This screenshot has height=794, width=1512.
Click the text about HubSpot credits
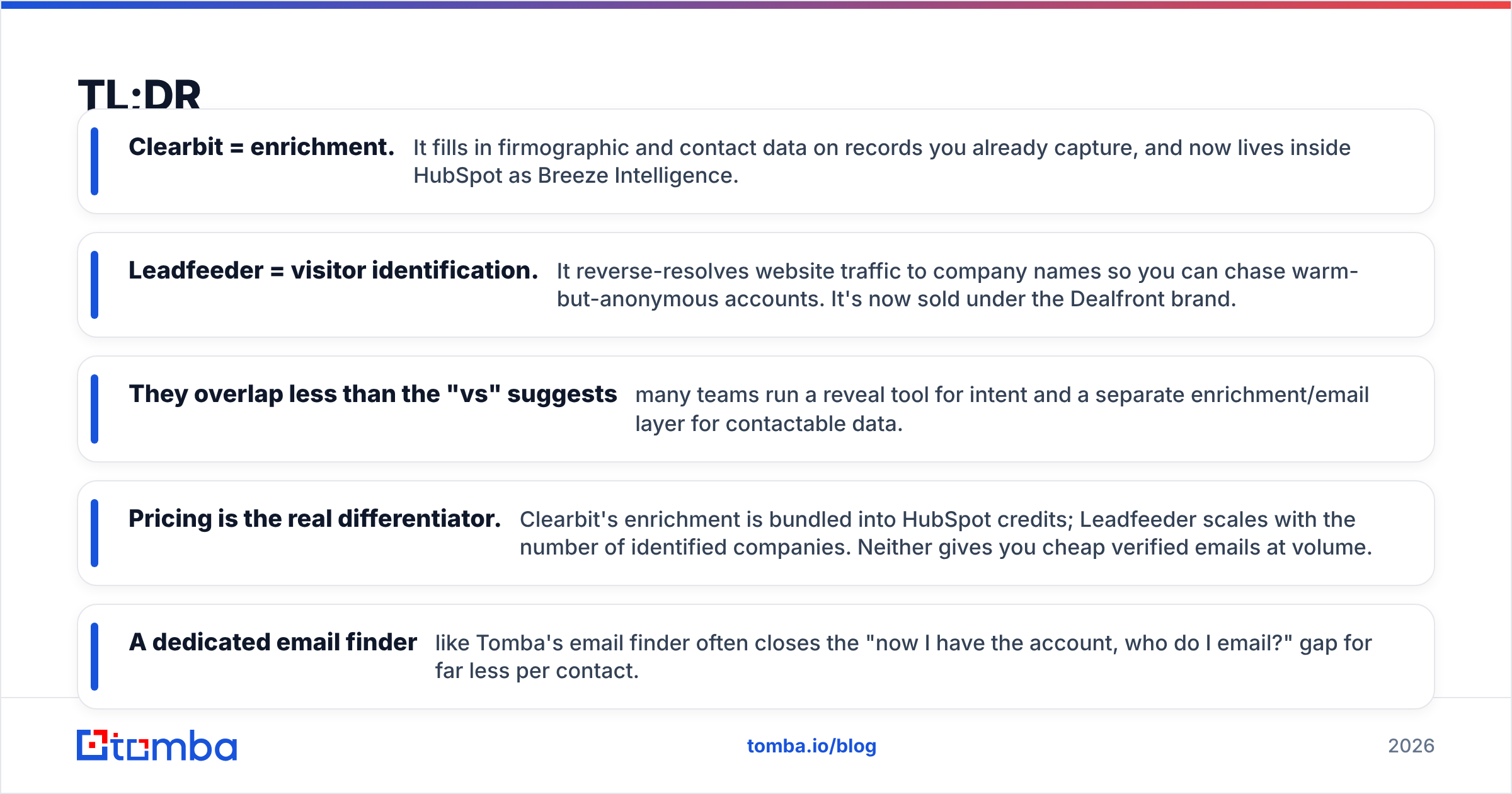point(946,533)
